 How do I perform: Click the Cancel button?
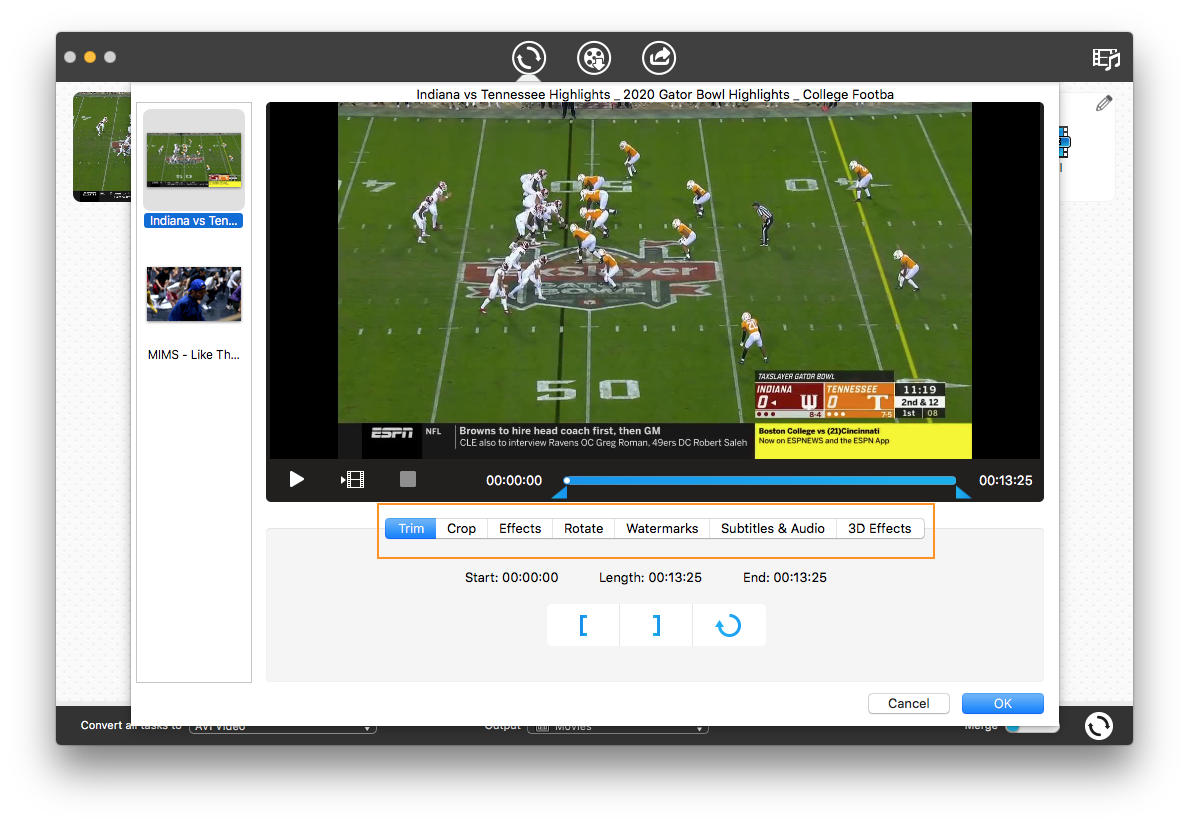coord(908,704)
